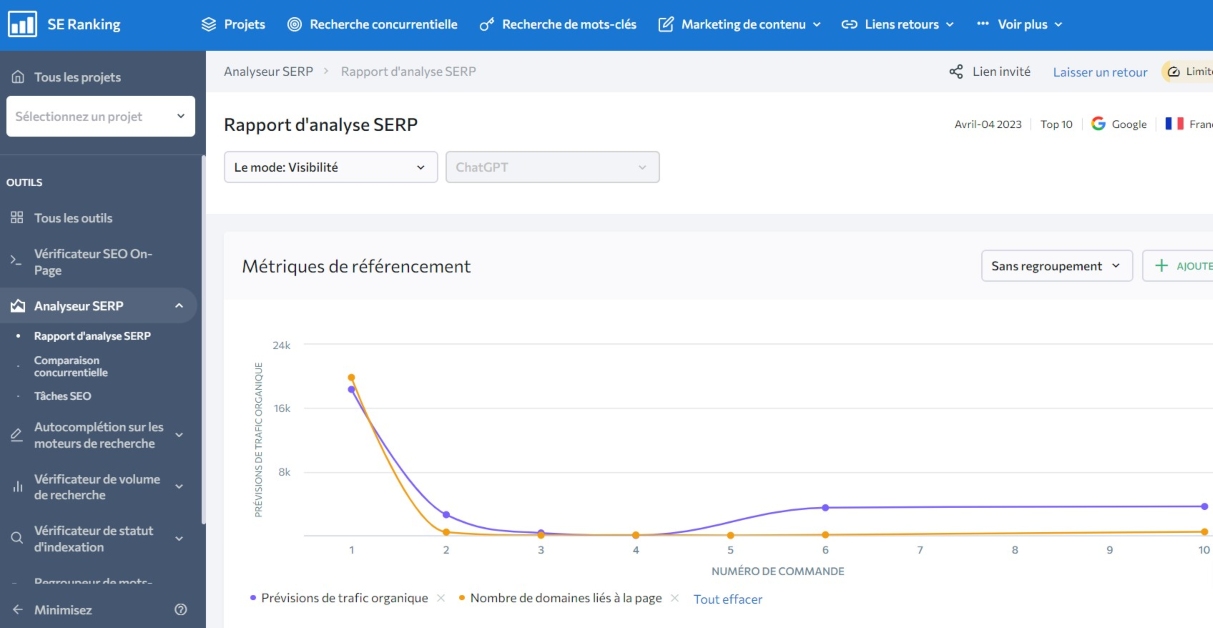Screen dimensions: 1213x628
Task: Click the SE Ranking logo icon
Action: point(22,24)
